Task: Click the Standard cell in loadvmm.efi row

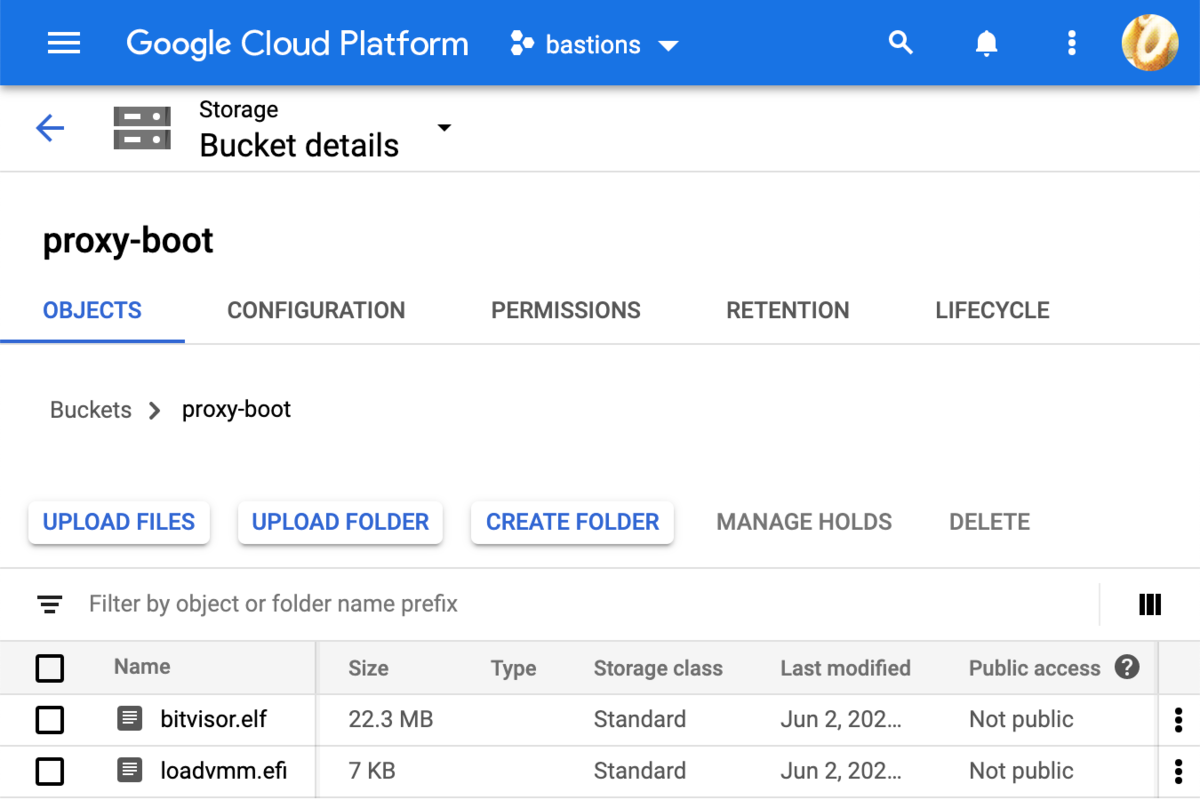Action: (x=640, y=771)
